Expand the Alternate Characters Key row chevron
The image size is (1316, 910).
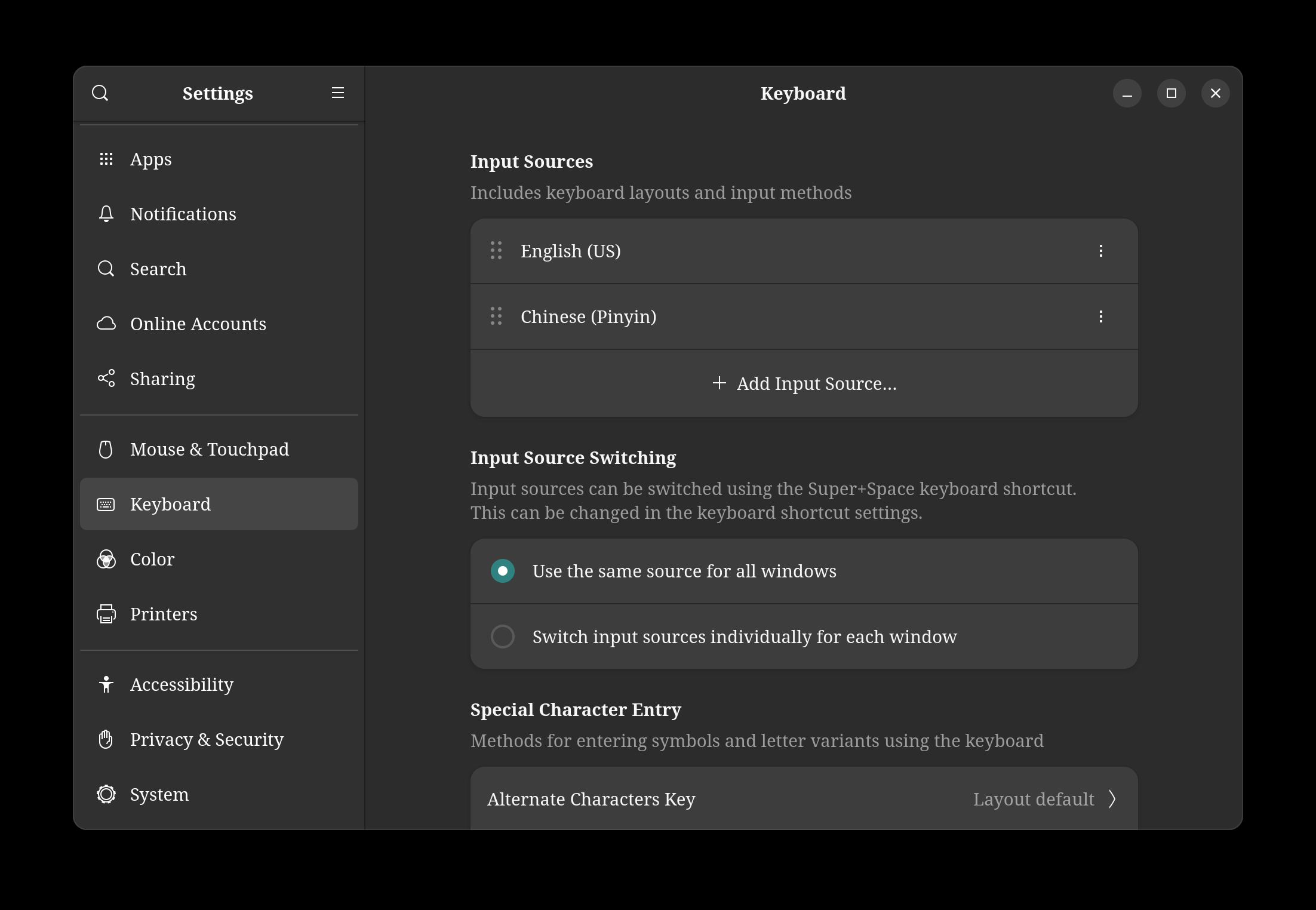[x=1112, y=799]
